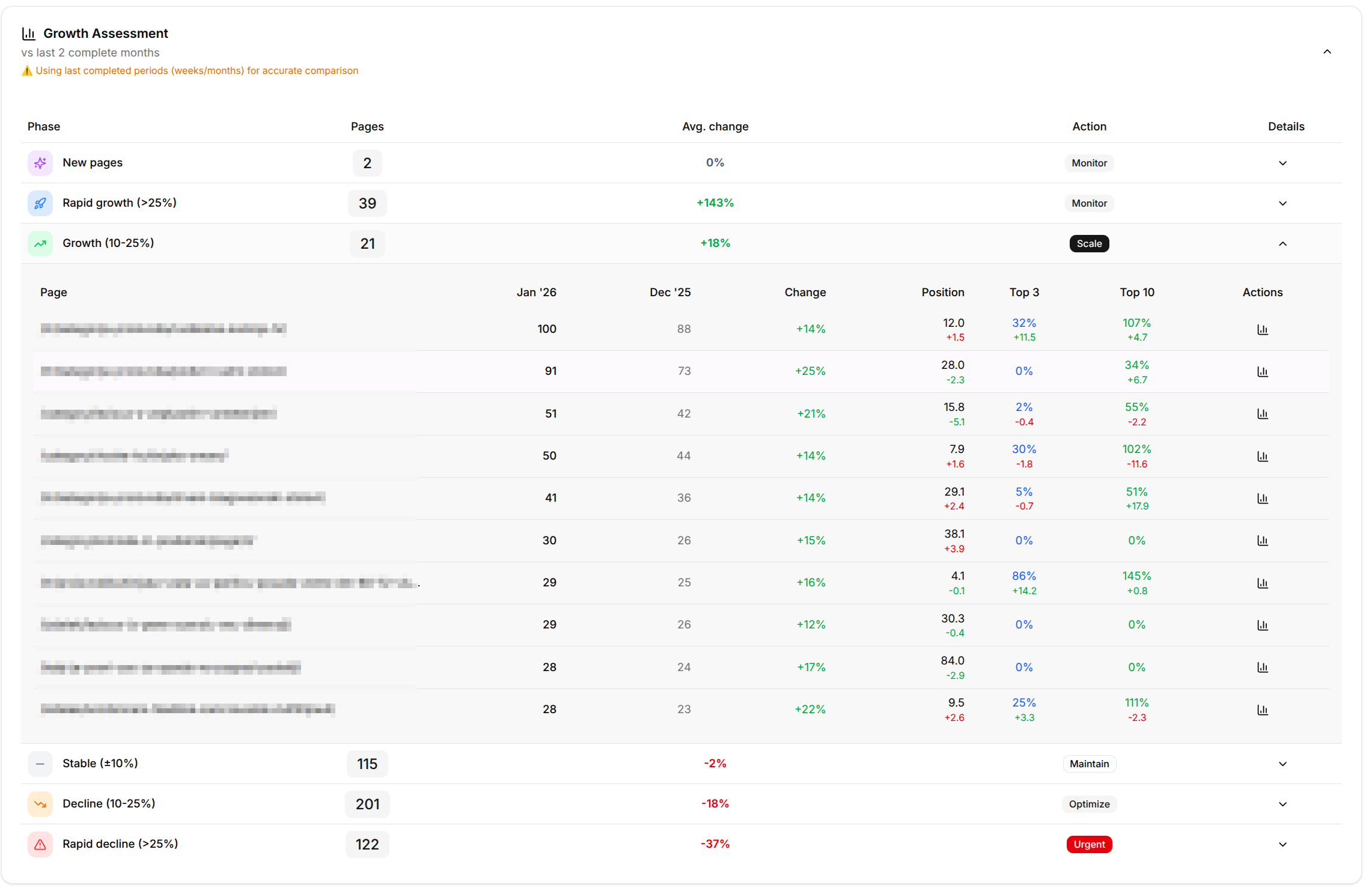Select the sparkle icon beside New pages
Viewport: 1372px width, 894px height.
coord(40,162)
